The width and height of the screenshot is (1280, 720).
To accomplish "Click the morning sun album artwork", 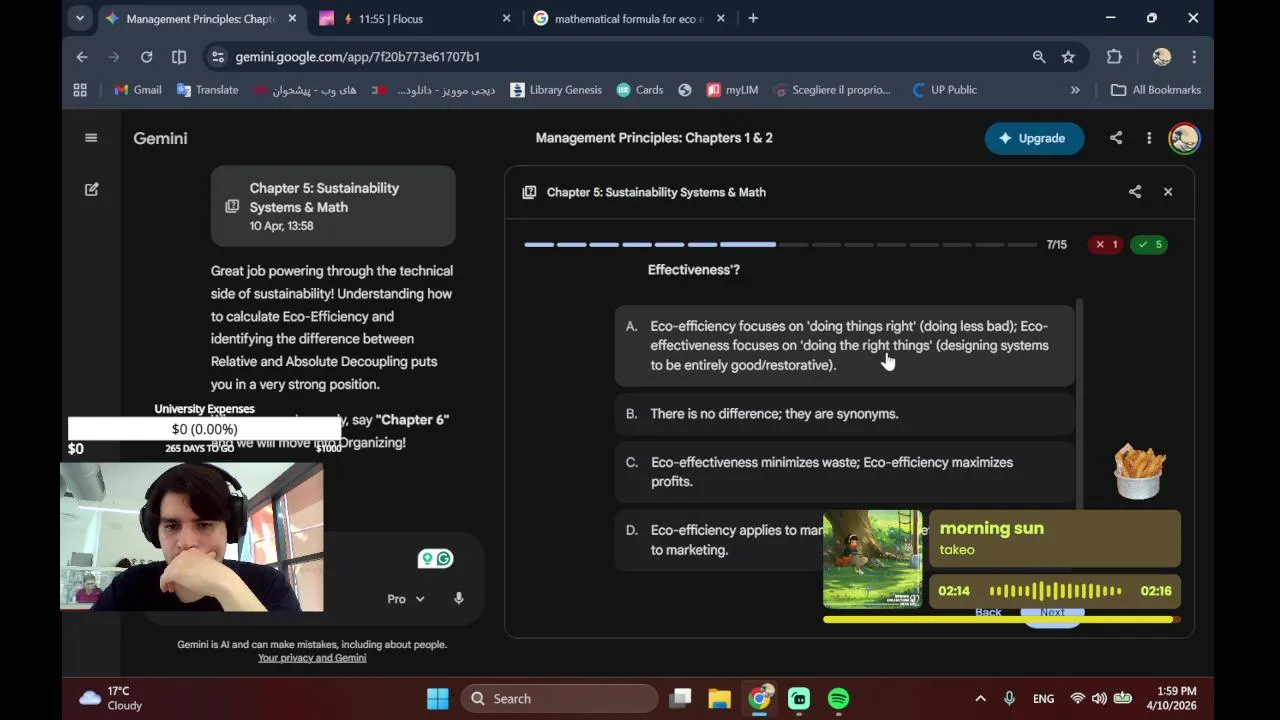I will coord(873,559).
